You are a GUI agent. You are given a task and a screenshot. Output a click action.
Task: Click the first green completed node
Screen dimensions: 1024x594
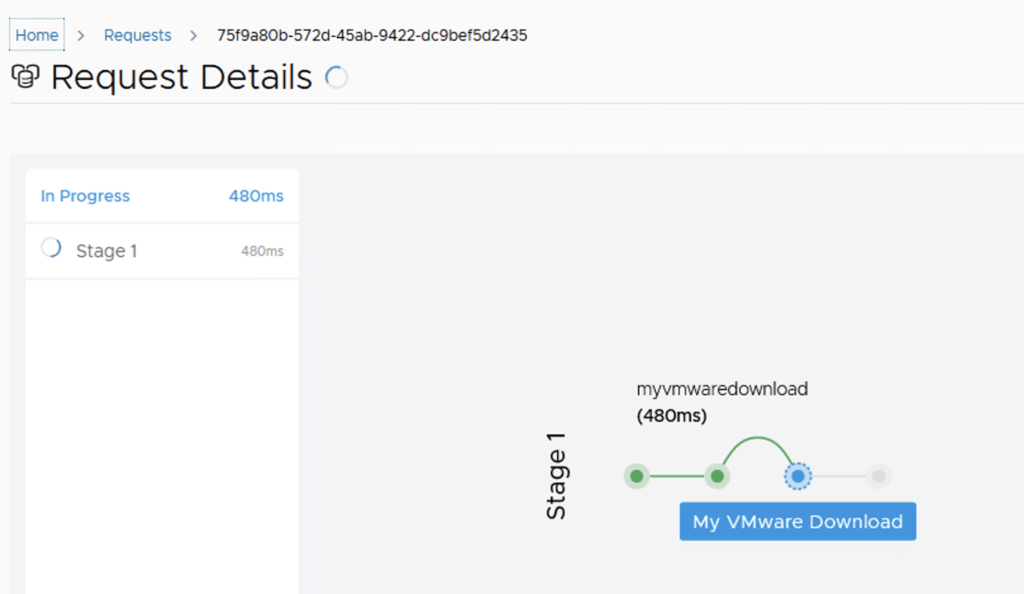coord(636,476)
